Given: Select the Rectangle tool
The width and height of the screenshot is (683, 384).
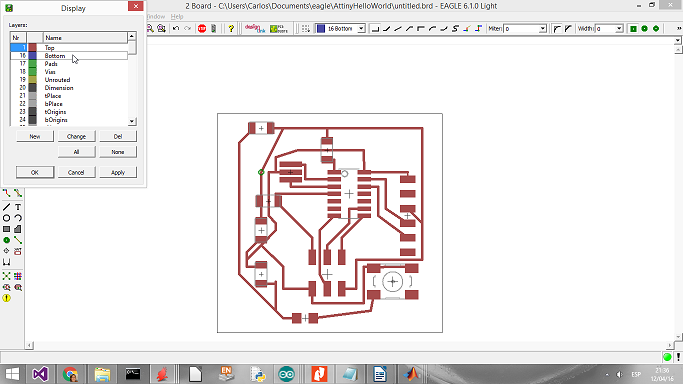Looking at the screenshot, I should [x=6, y=229].
